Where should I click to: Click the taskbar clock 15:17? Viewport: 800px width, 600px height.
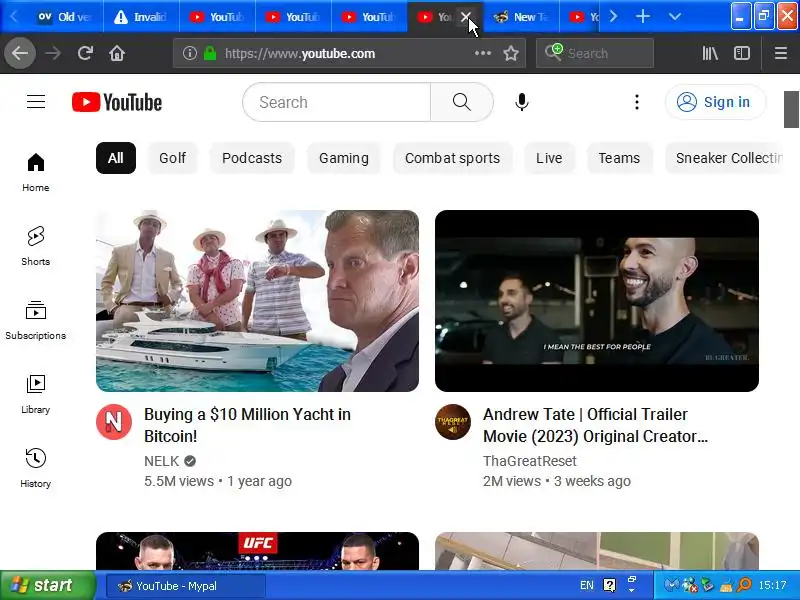pos(772,585)
